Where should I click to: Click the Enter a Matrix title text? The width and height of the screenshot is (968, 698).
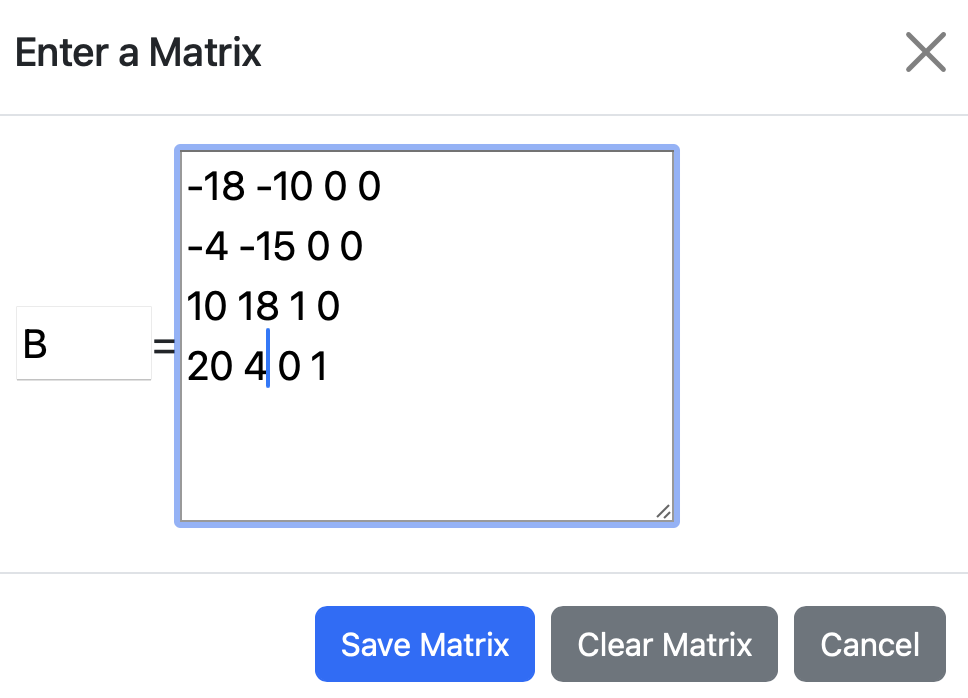[x=139, y=52]
